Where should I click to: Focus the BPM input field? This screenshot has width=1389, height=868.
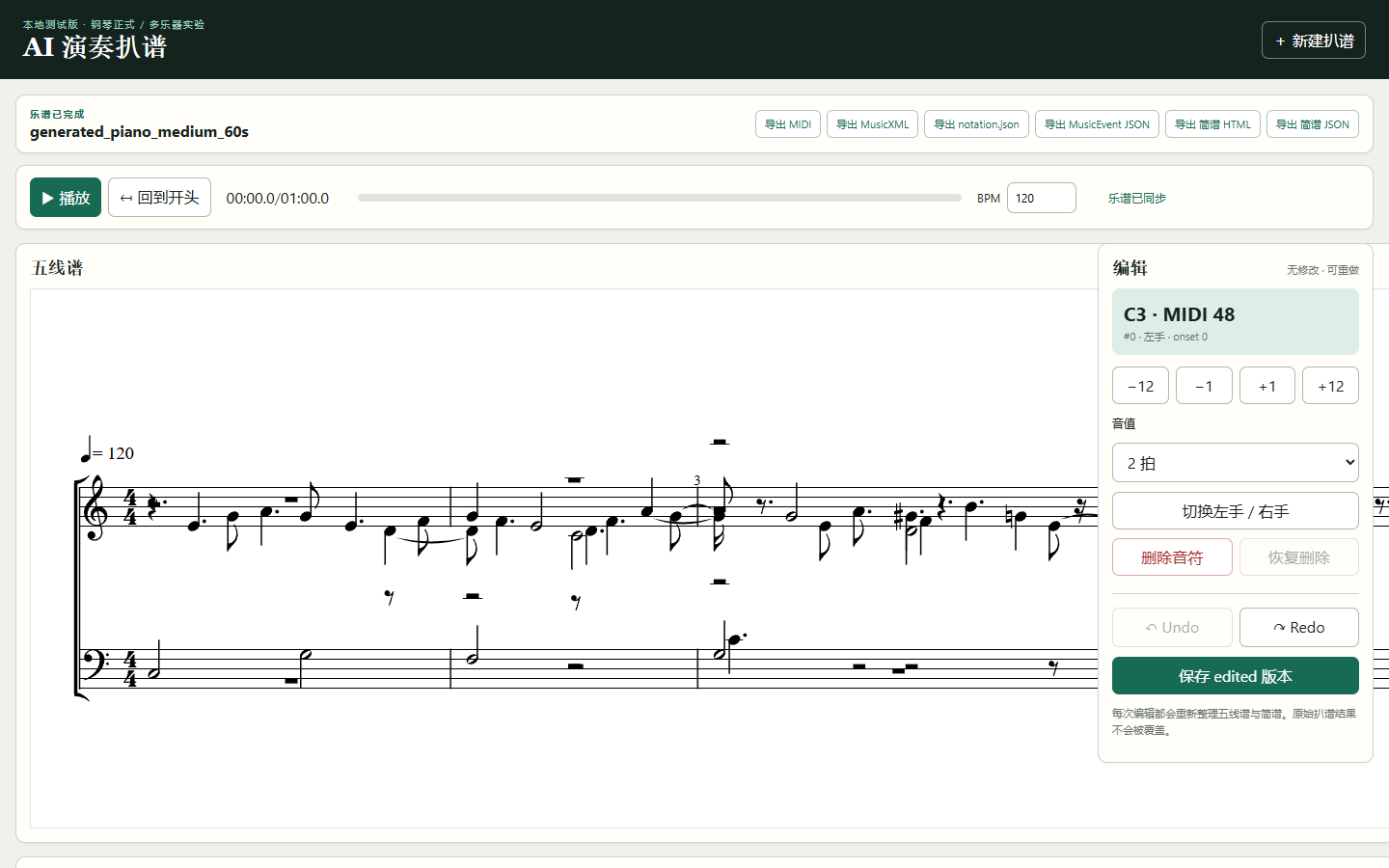pos(1042,198)
